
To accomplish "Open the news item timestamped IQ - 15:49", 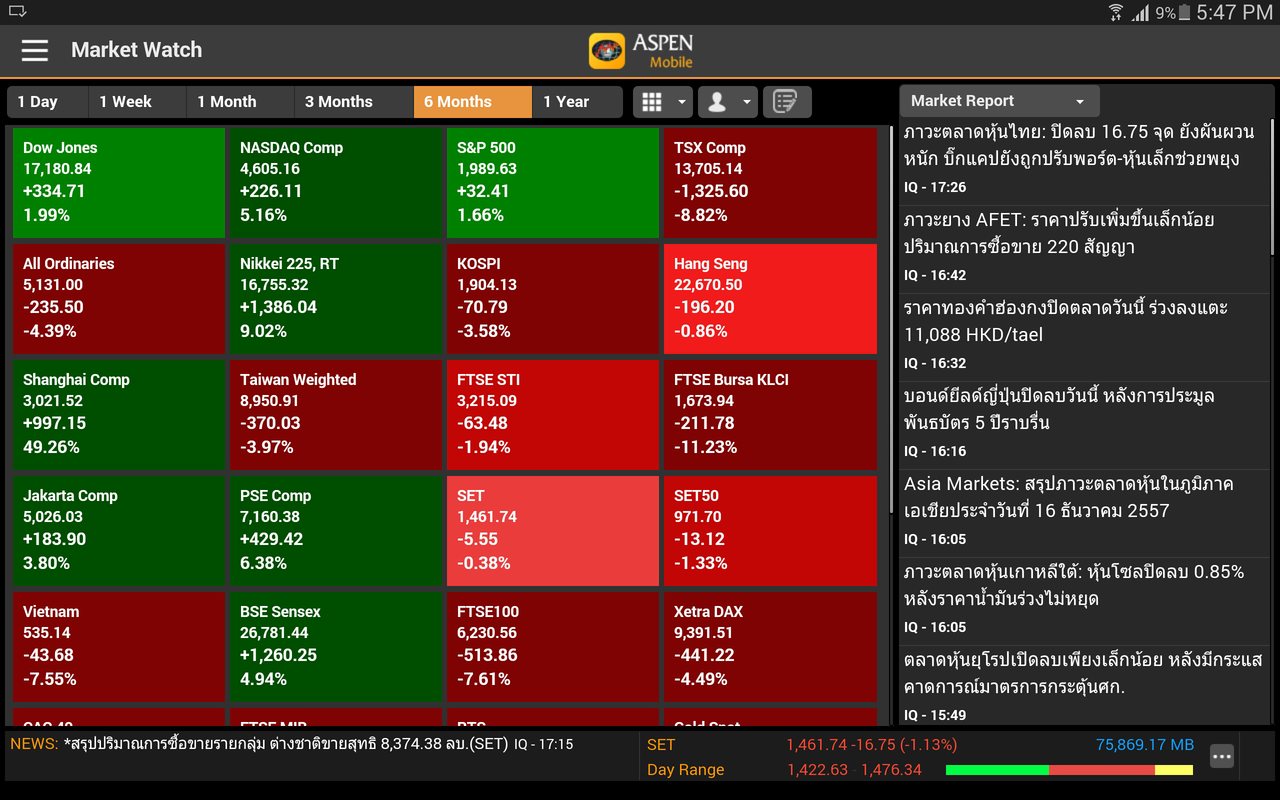I will click(x=1084, y=686).
